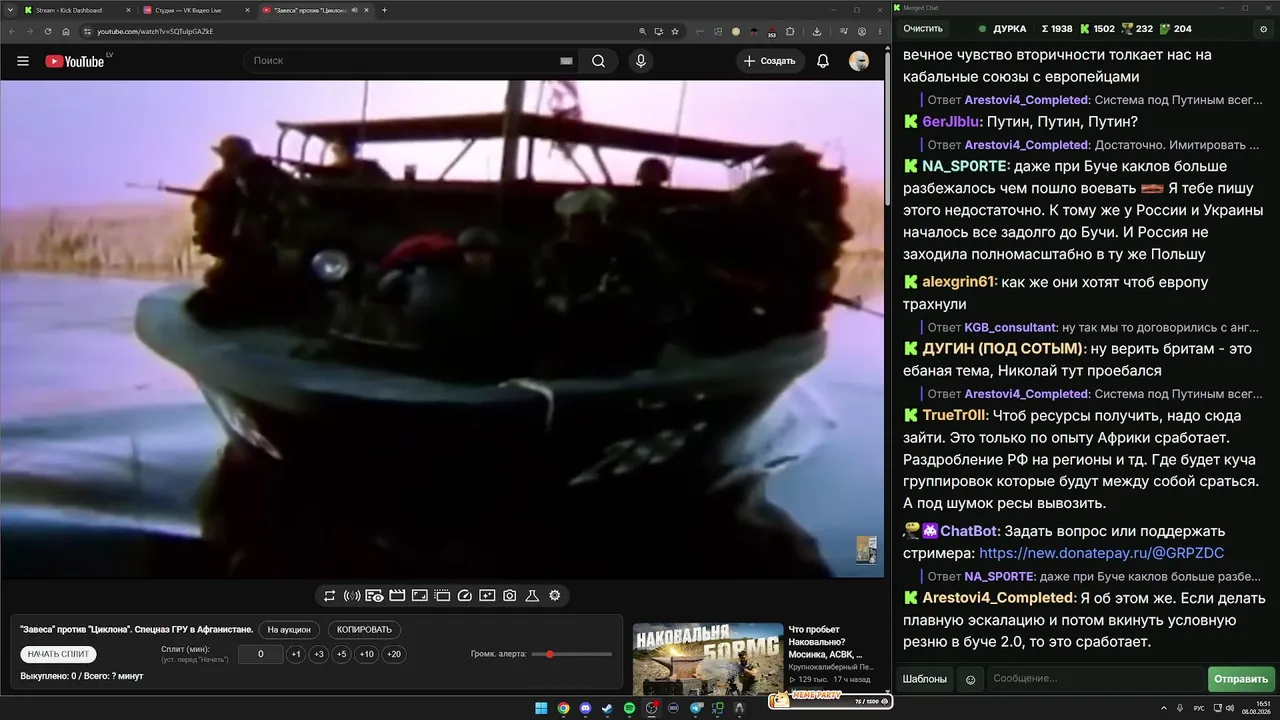
Task: Open emoji picker in chat input
Action: pos(970,680)
